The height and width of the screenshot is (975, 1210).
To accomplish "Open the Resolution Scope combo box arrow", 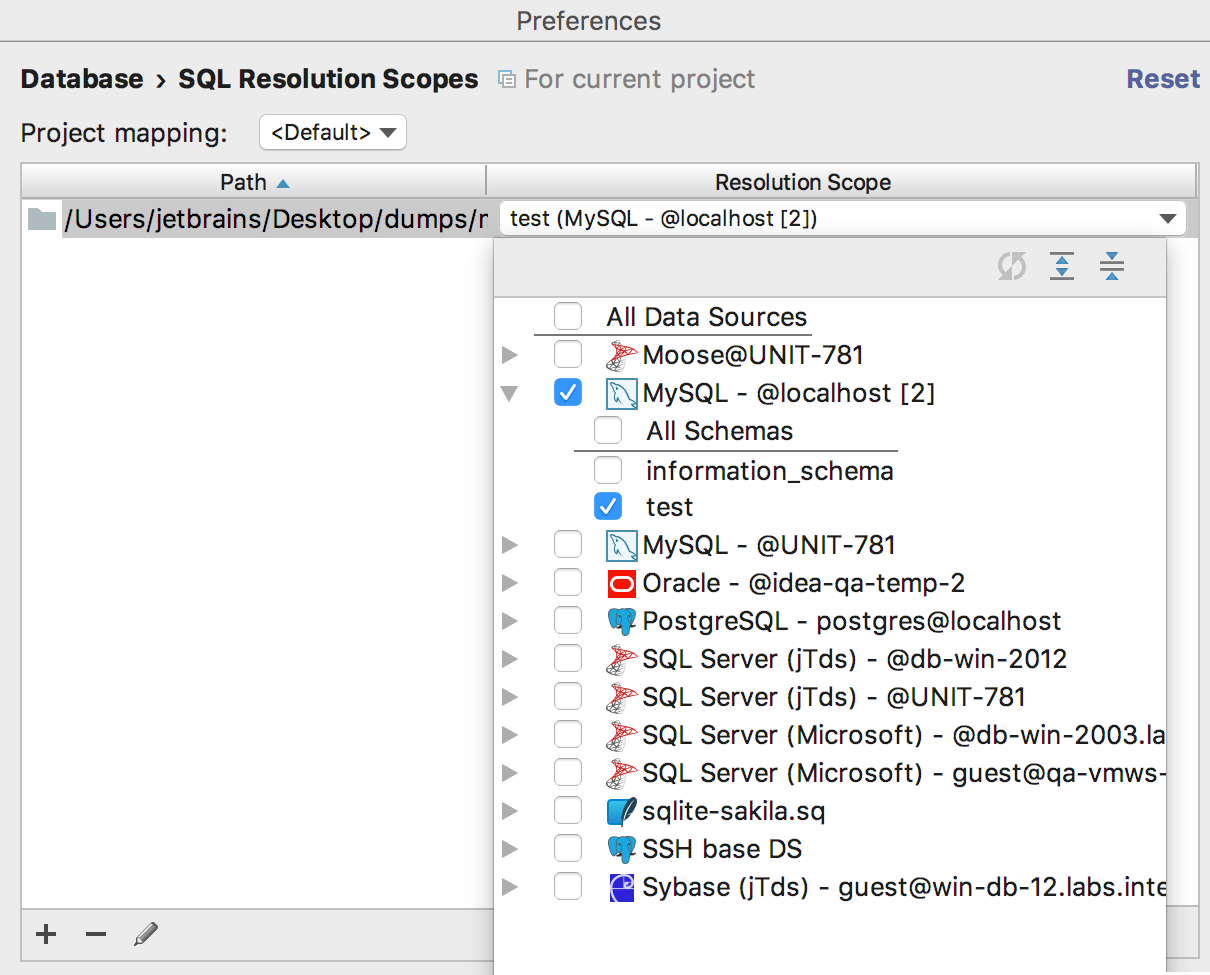I will (x=1167, y=219).
